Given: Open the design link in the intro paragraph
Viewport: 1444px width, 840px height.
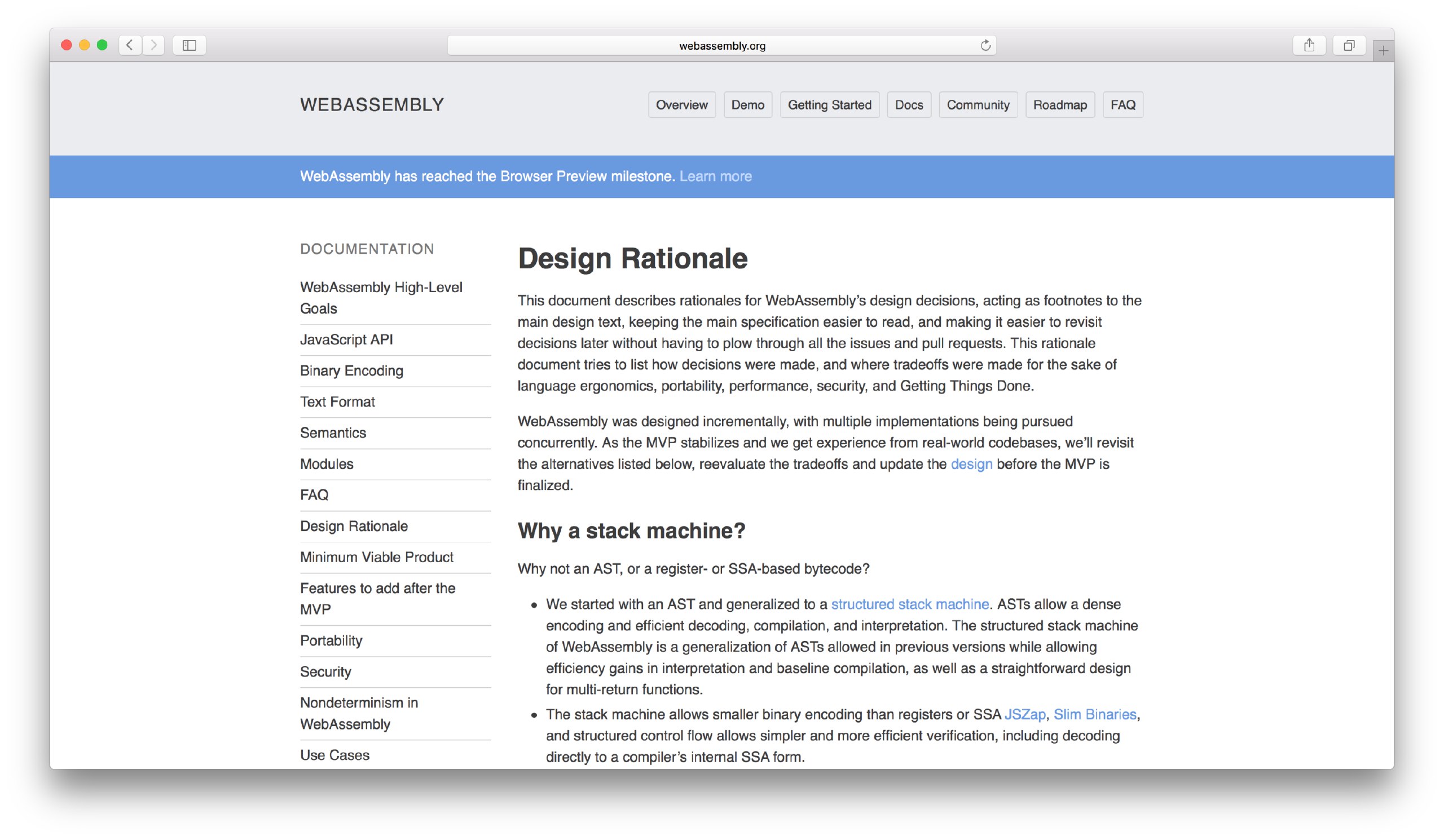Looking at the screenshot, I should click(x=972, y=465).
